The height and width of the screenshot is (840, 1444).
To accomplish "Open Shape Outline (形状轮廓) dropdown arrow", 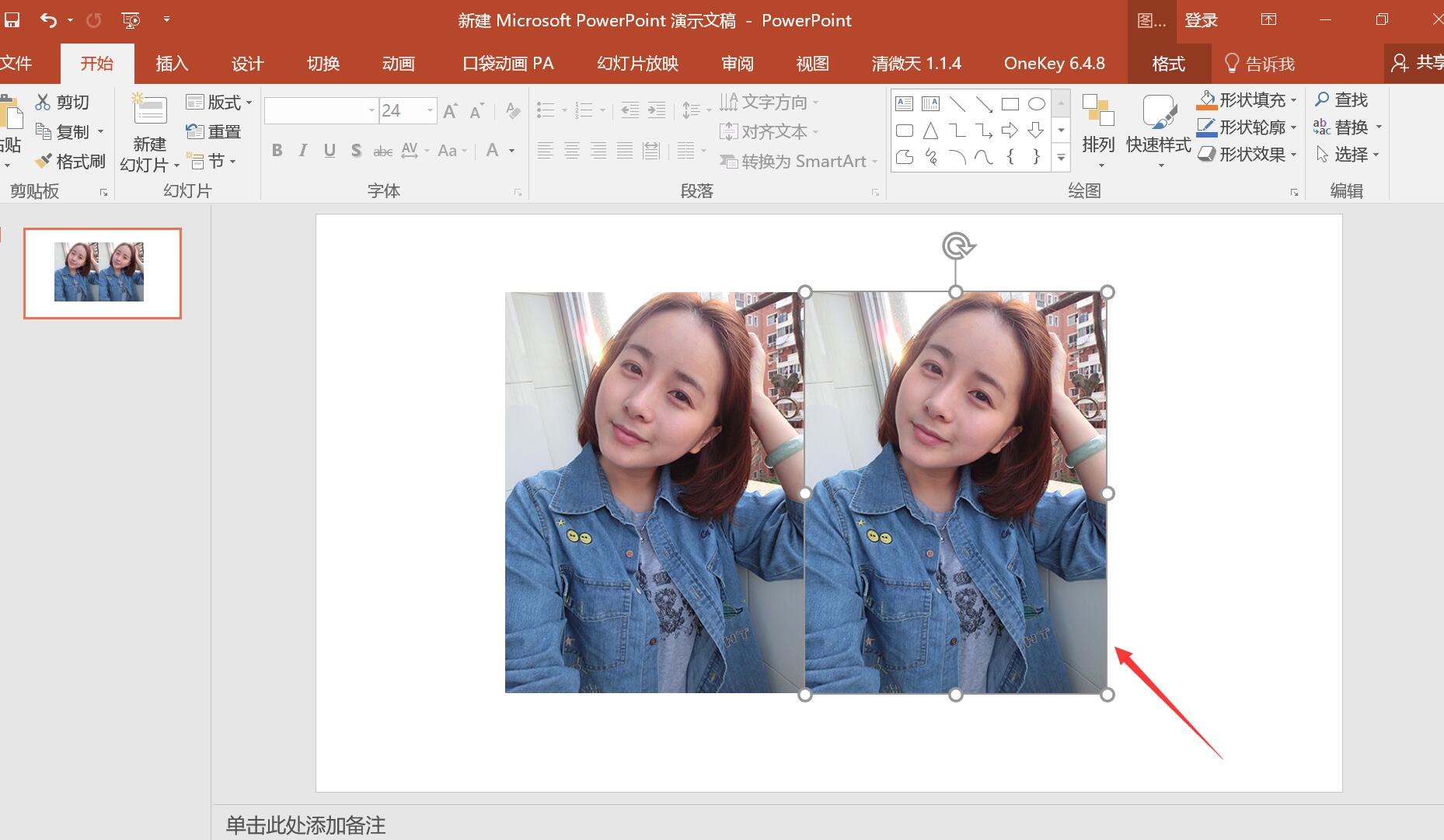I will click(1293, 127).
